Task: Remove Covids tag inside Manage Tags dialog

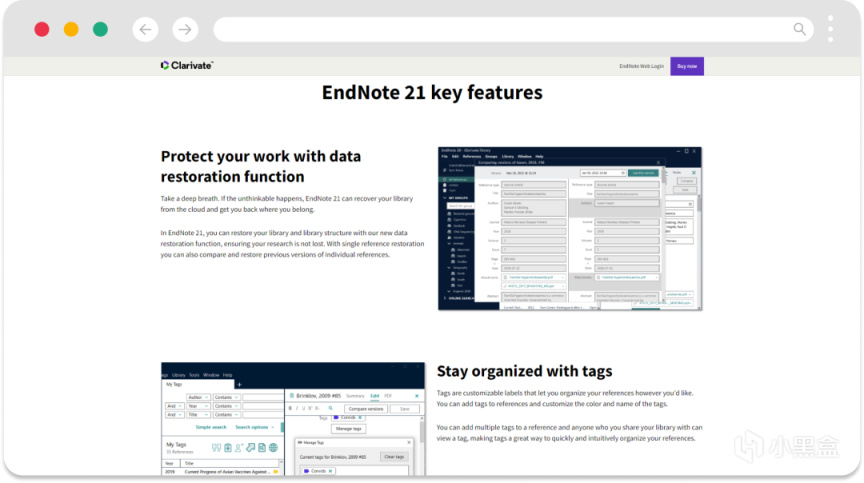Action: click(330, 471)
